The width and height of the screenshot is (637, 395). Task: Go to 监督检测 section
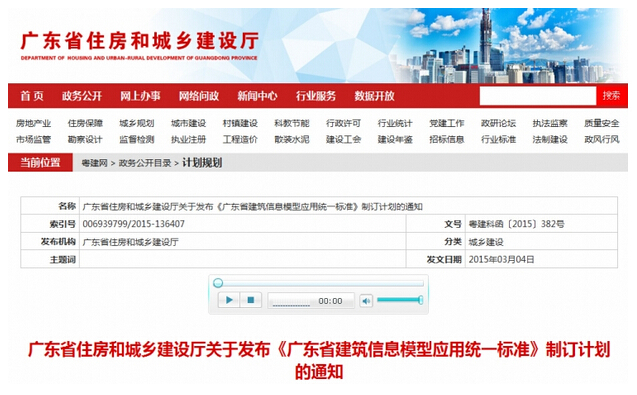[136, 139]
